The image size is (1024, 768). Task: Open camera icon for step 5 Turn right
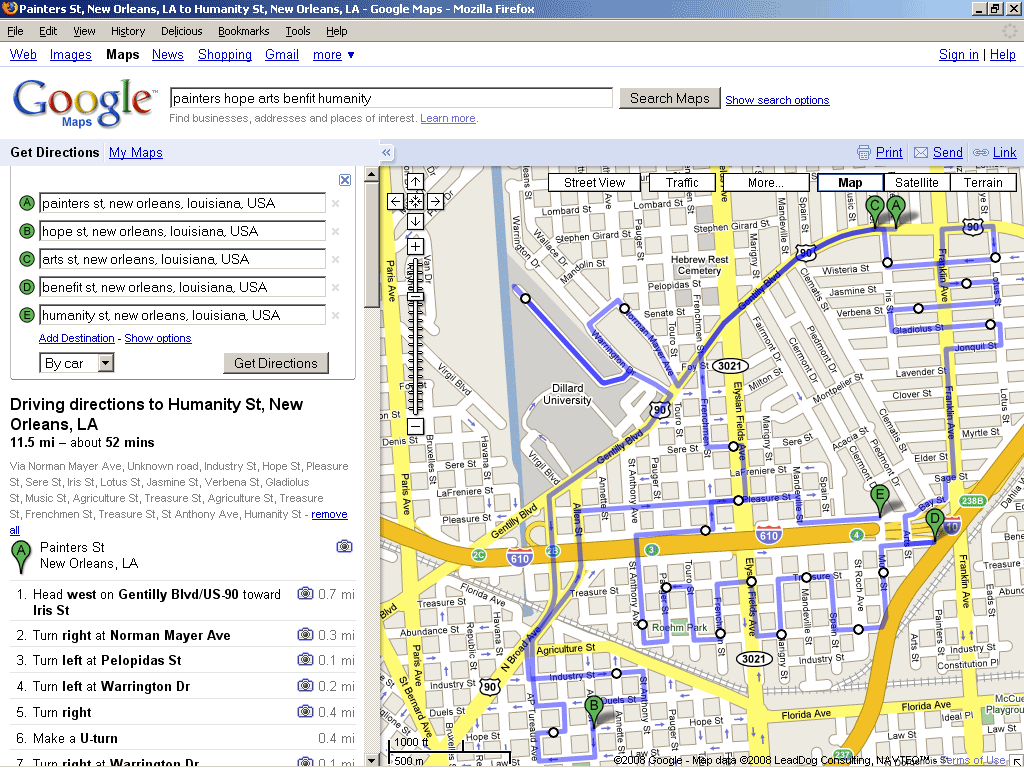[305, 712]
